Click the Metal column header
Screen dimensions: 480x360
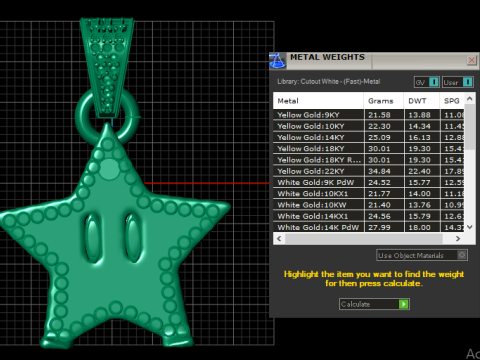click(x=318, y=101)
